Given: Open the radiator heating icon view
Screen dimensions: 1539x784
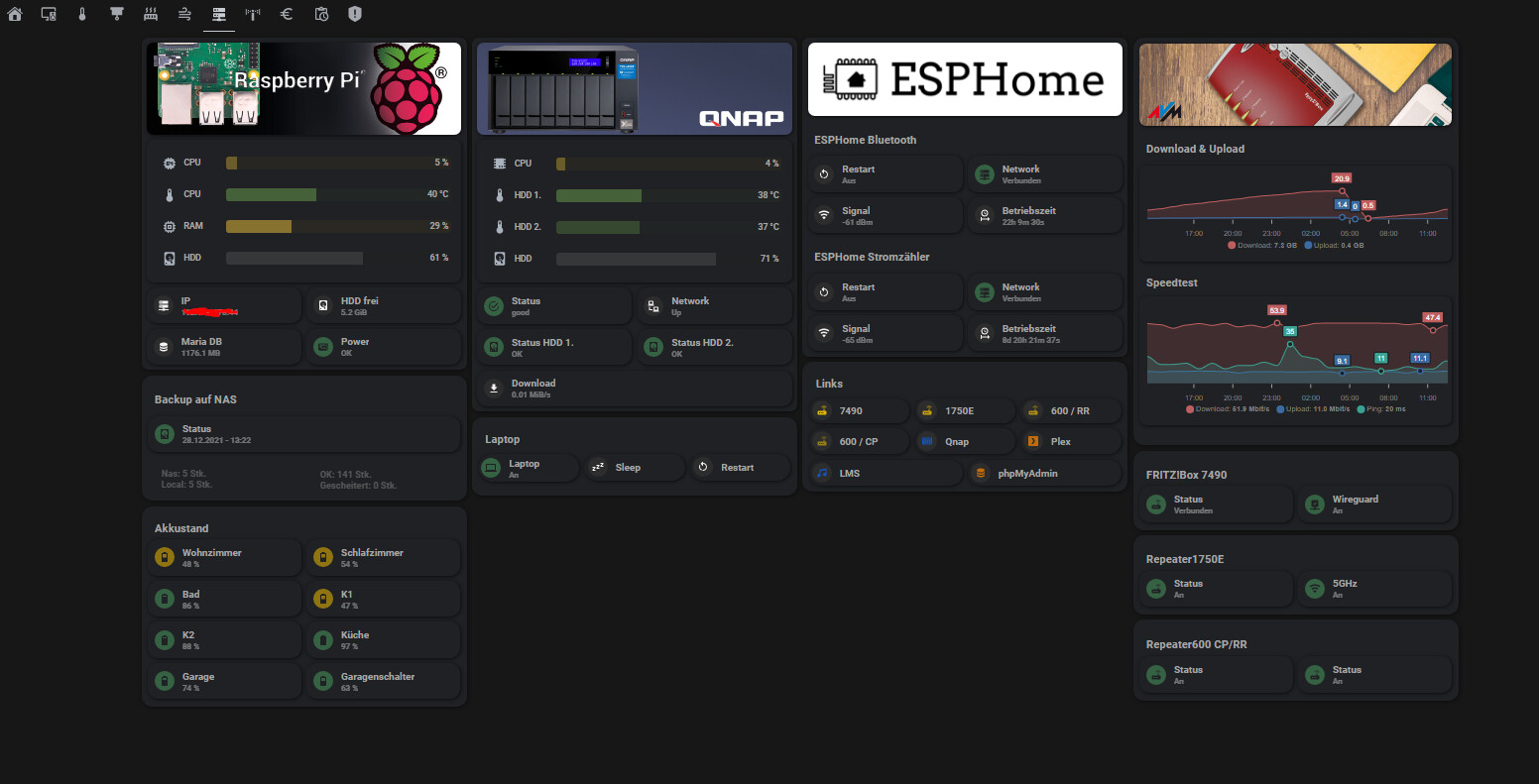Looking at the screenshot, I should tap(151, 14).
